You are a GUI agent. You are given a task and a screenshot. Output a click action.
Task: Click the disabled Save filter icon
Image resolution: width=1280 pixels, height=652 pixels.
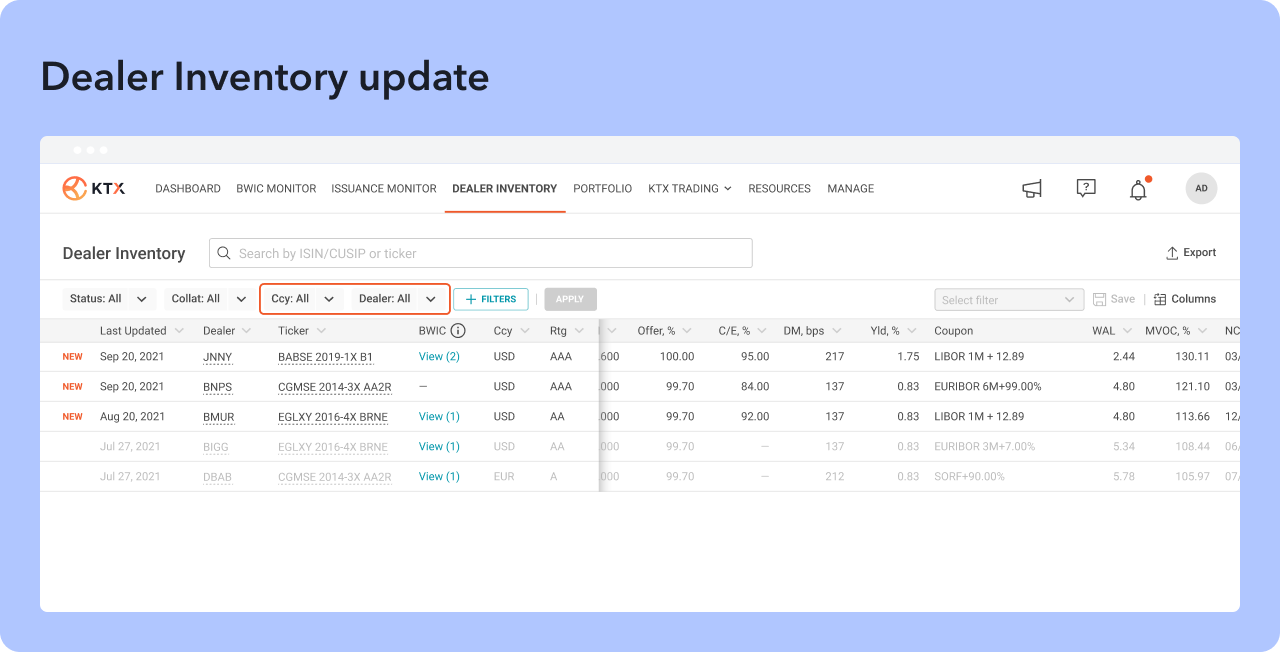tap(1100, 299)
